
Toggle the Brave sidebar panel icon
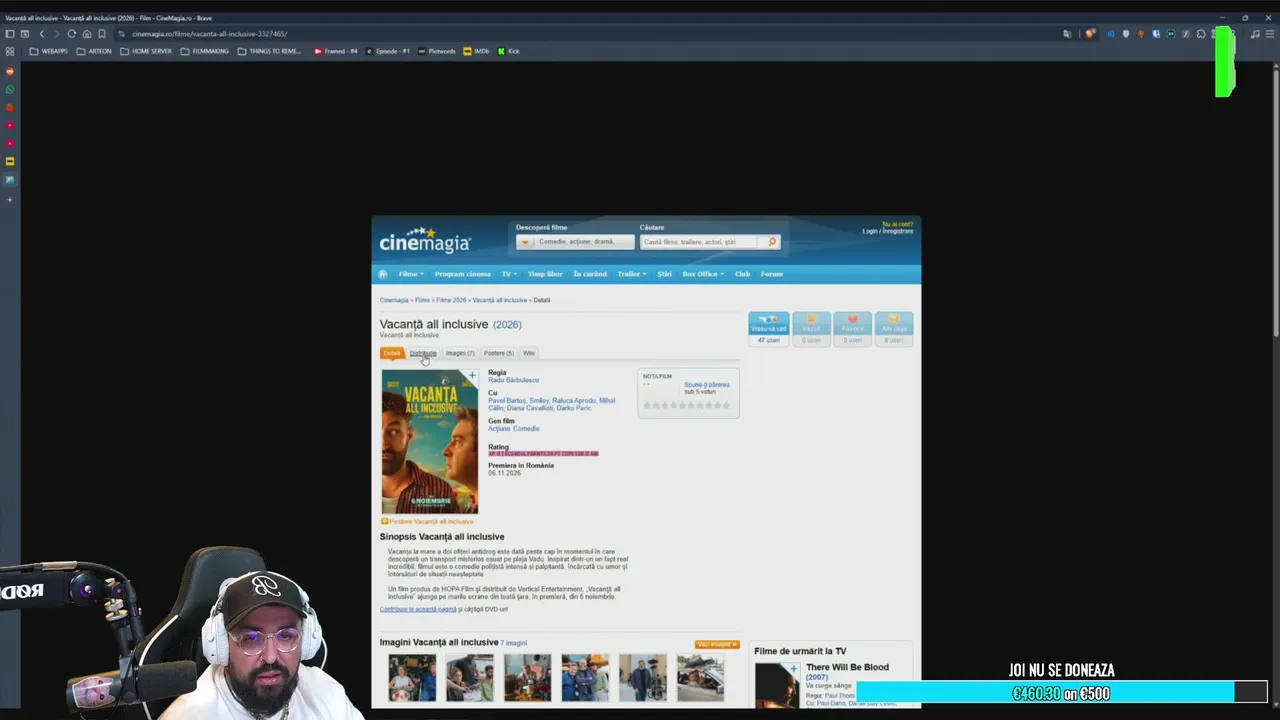tap(10, 34)
